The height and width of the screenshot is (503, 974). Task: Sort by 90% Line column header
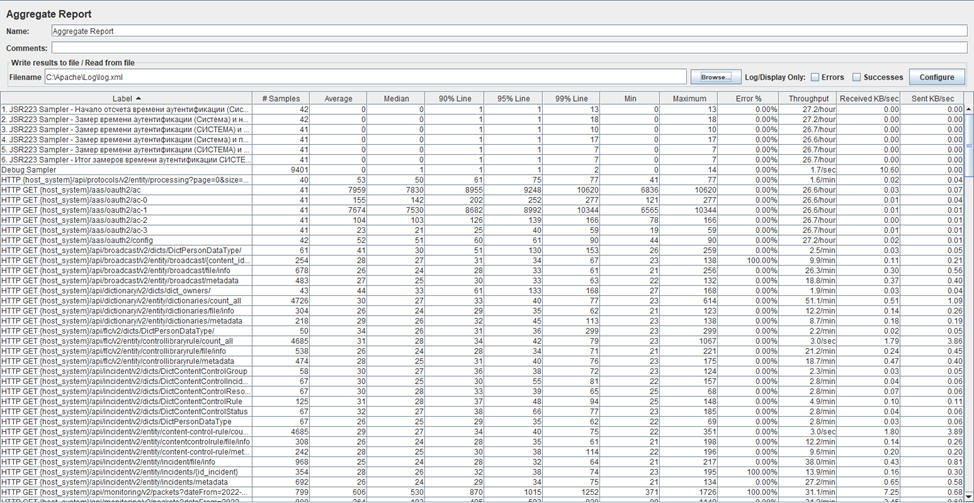pos(454,98)
